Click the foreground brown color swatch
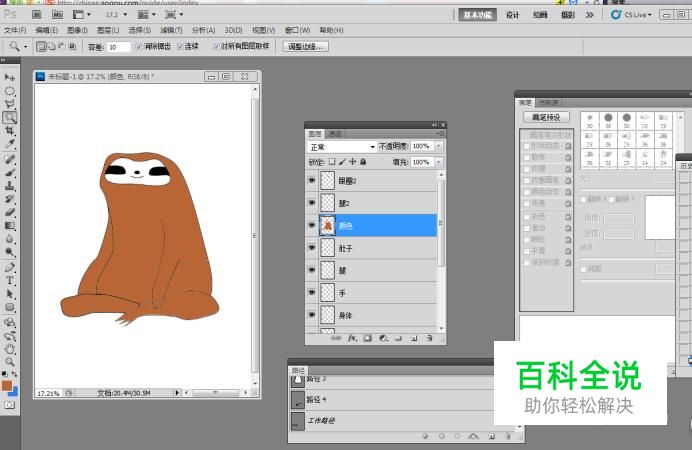Image resolution: width=692 pixels, height=450 pixels. 7,386
